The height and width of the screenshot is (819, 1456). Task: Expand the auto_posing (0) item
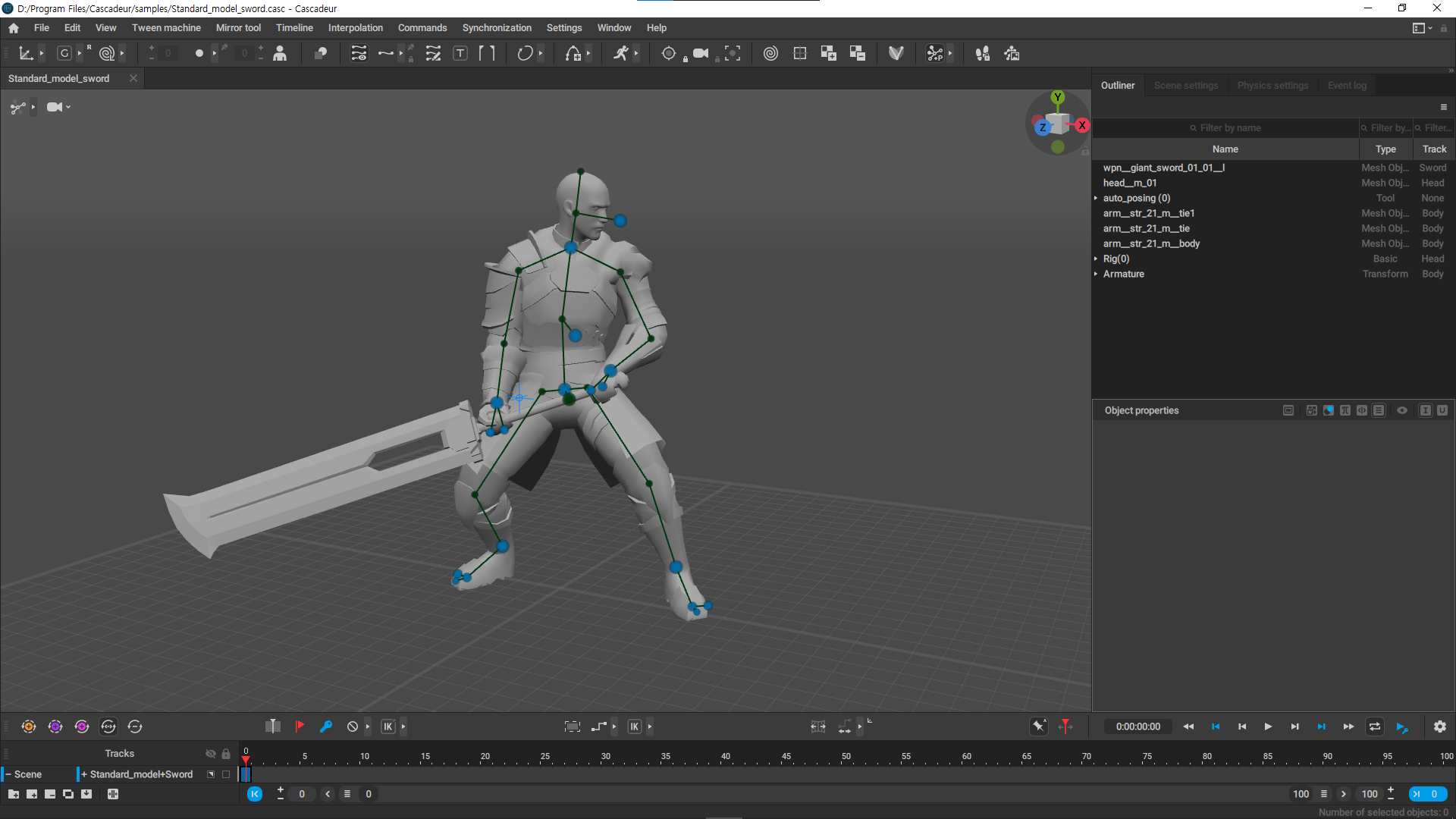(1096, 198)
